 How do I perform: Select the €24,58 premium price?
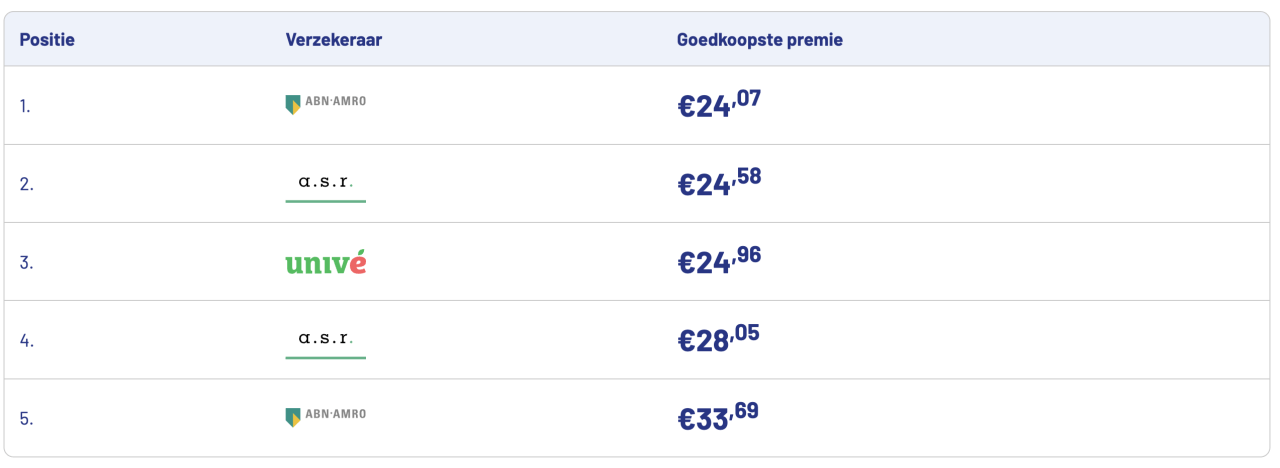pyautogui.click(x=719, y=182)
